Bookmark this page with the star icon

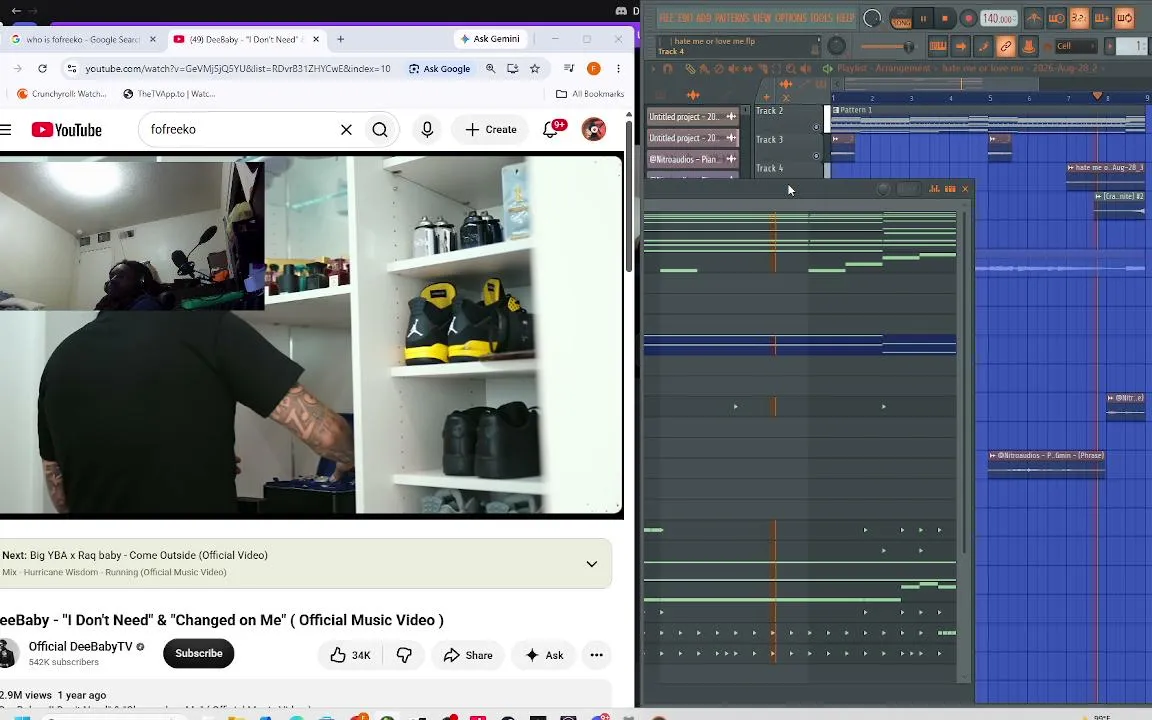[x=535, y=68]
